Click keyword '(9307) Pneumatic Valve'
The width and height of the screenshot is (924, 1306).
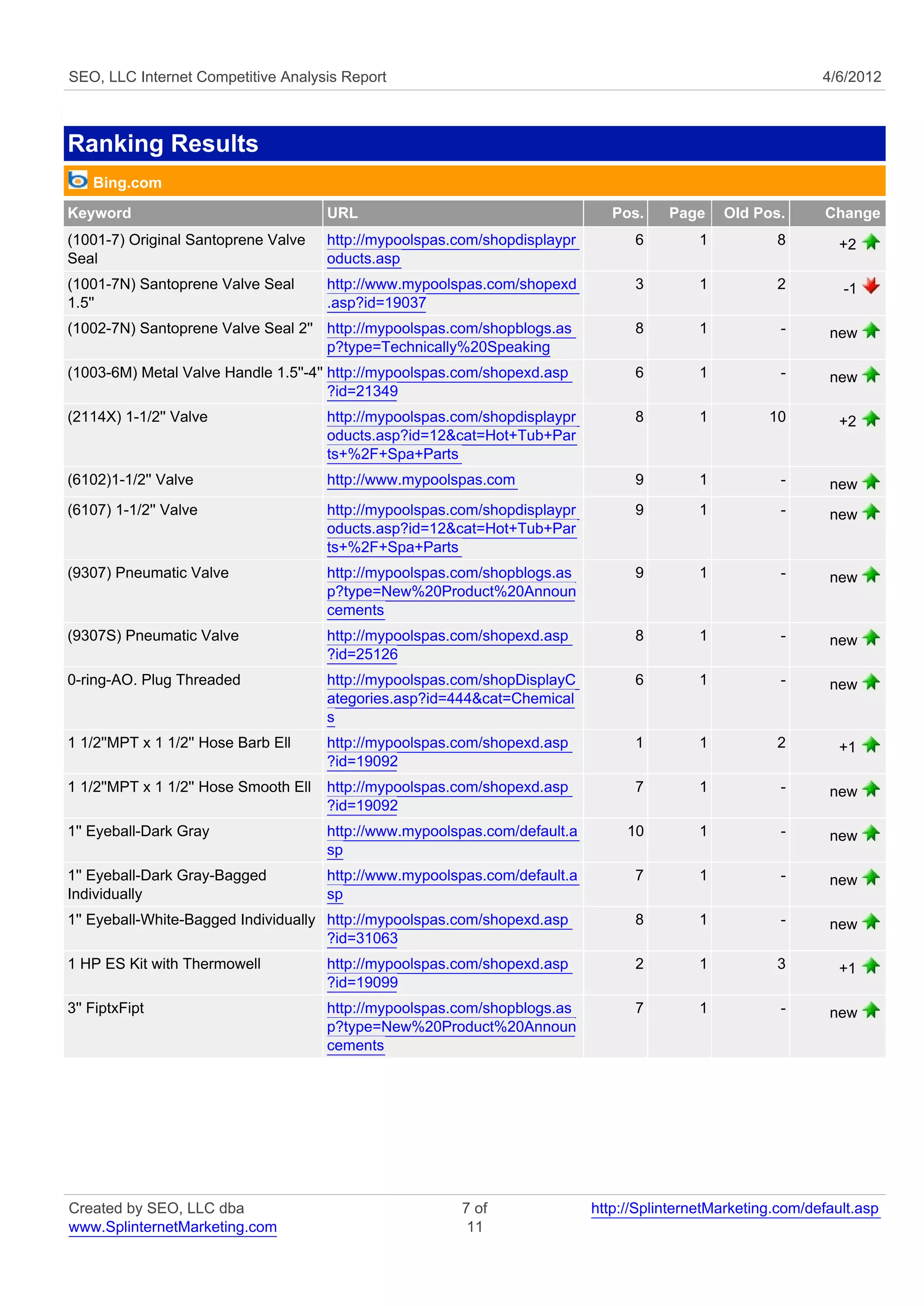(148, 573)
